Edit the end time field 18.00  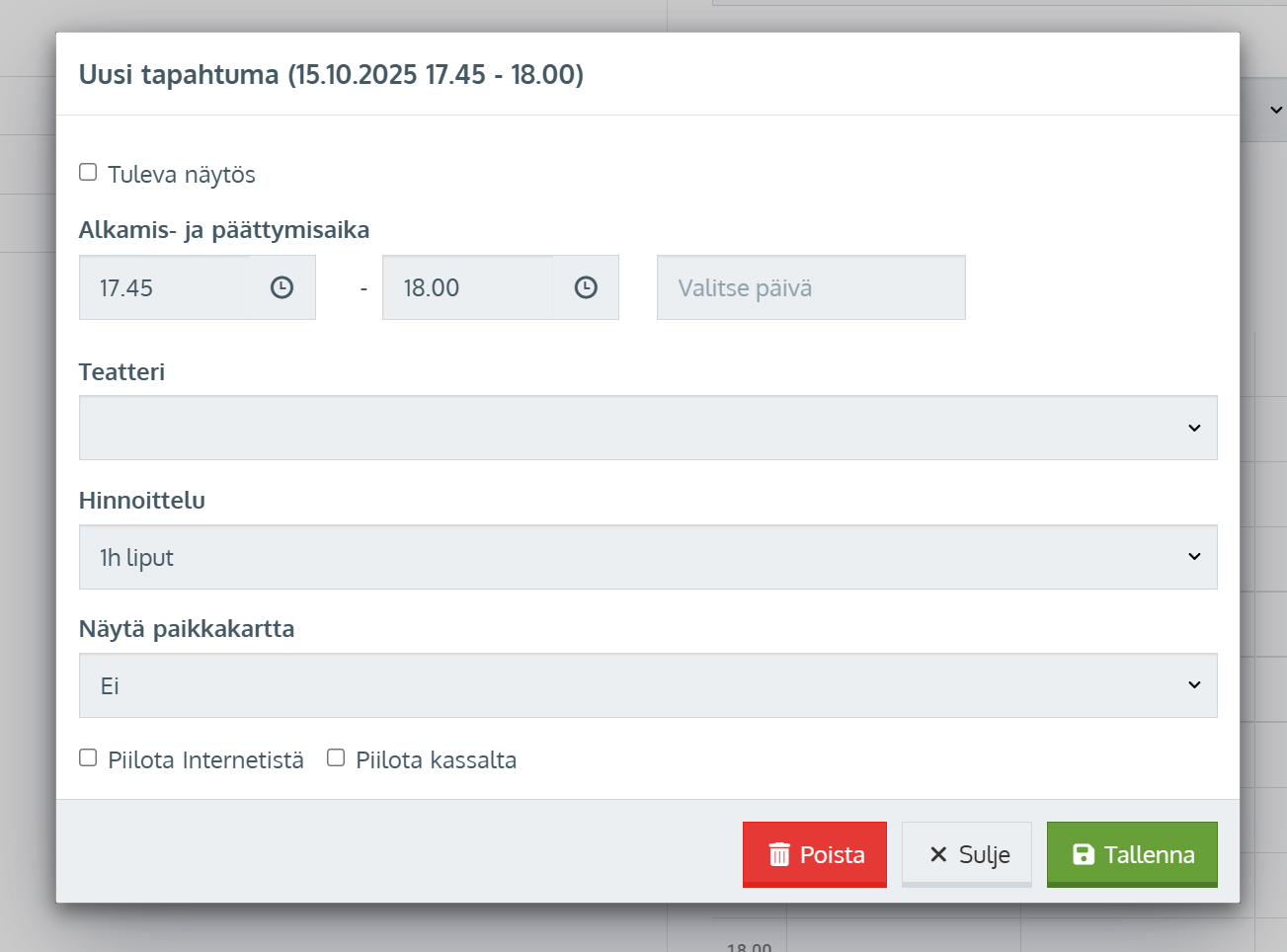click(x=467, y=287)
